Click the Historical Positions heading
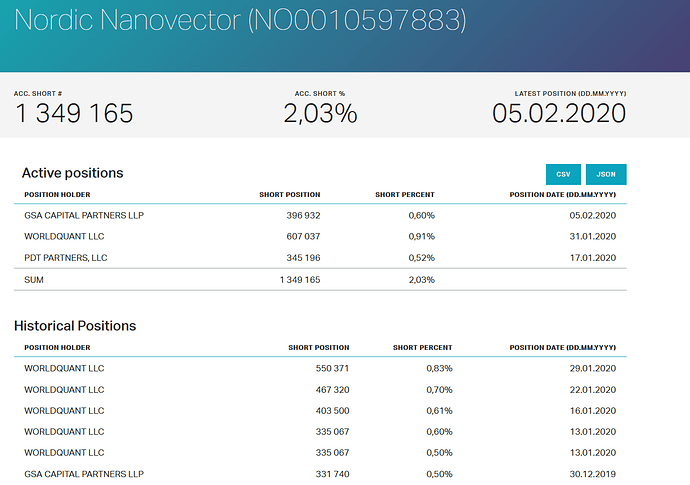The height and width of the screenshot is (485, 690). [75, 326]
